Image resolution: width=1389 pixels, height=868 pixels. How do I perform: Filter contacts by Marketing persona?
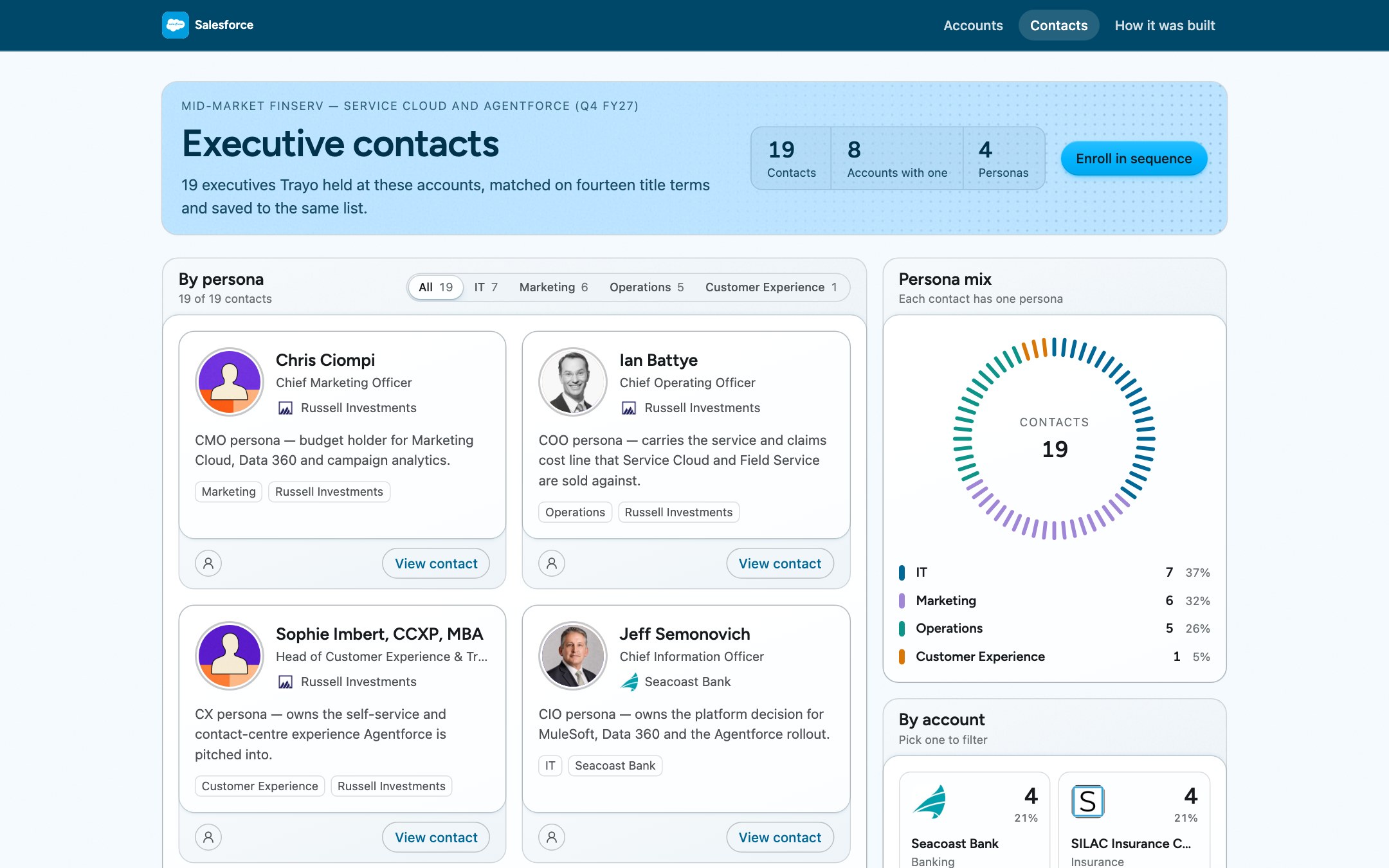coord(554,287)
